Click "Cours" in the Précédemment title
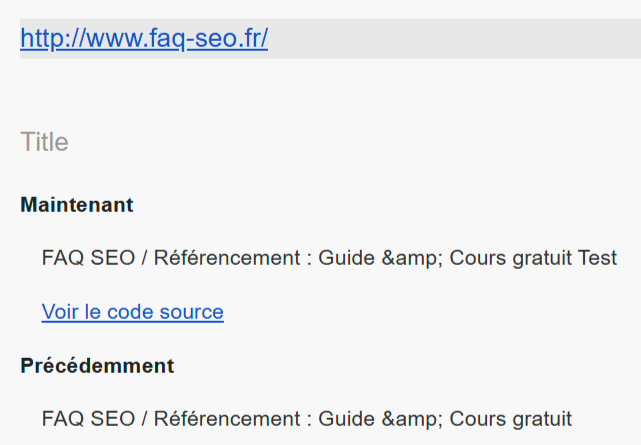Viewport: 641px width, 445px height. tap(476, 418)
